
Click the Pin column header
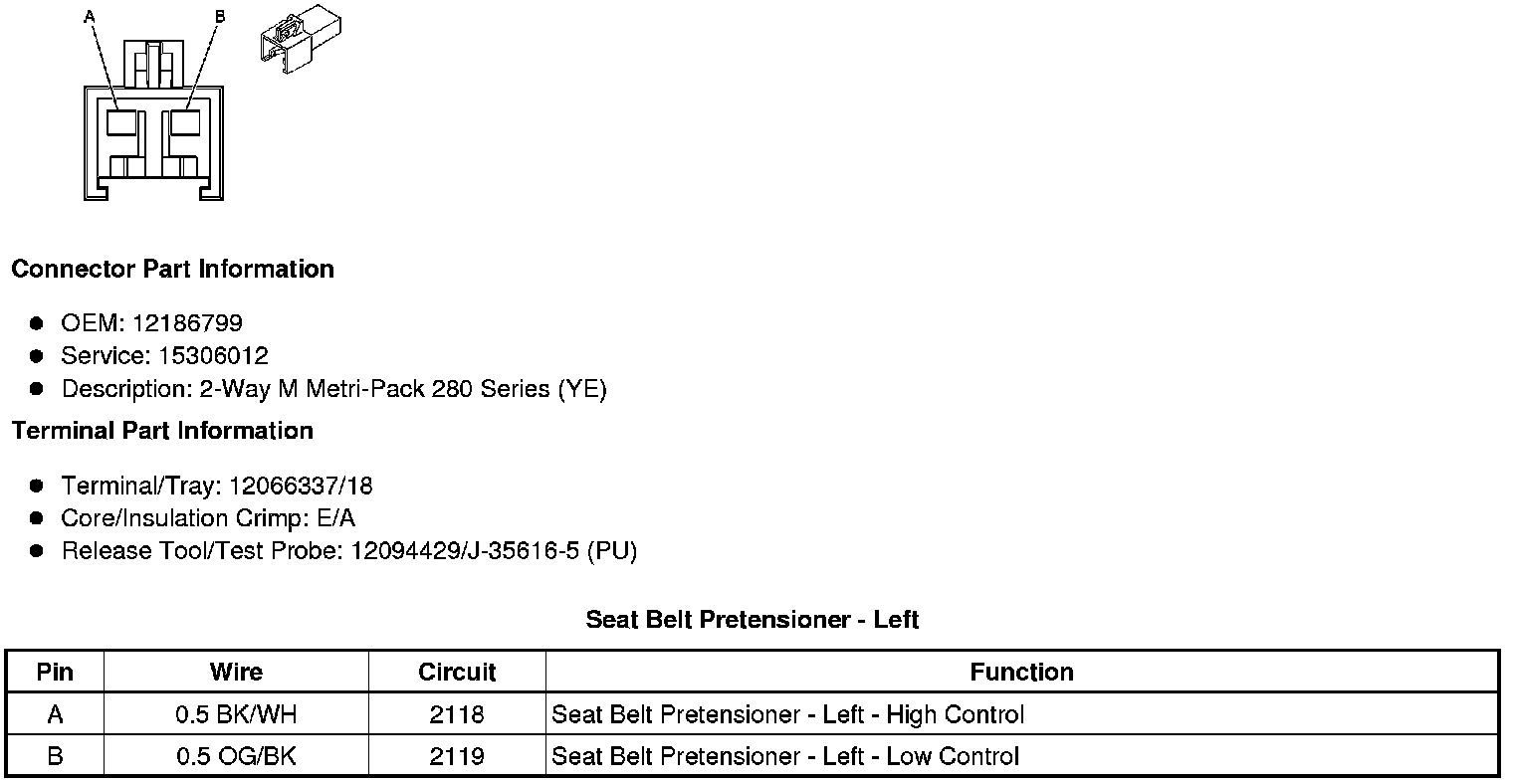click(55, 672)
